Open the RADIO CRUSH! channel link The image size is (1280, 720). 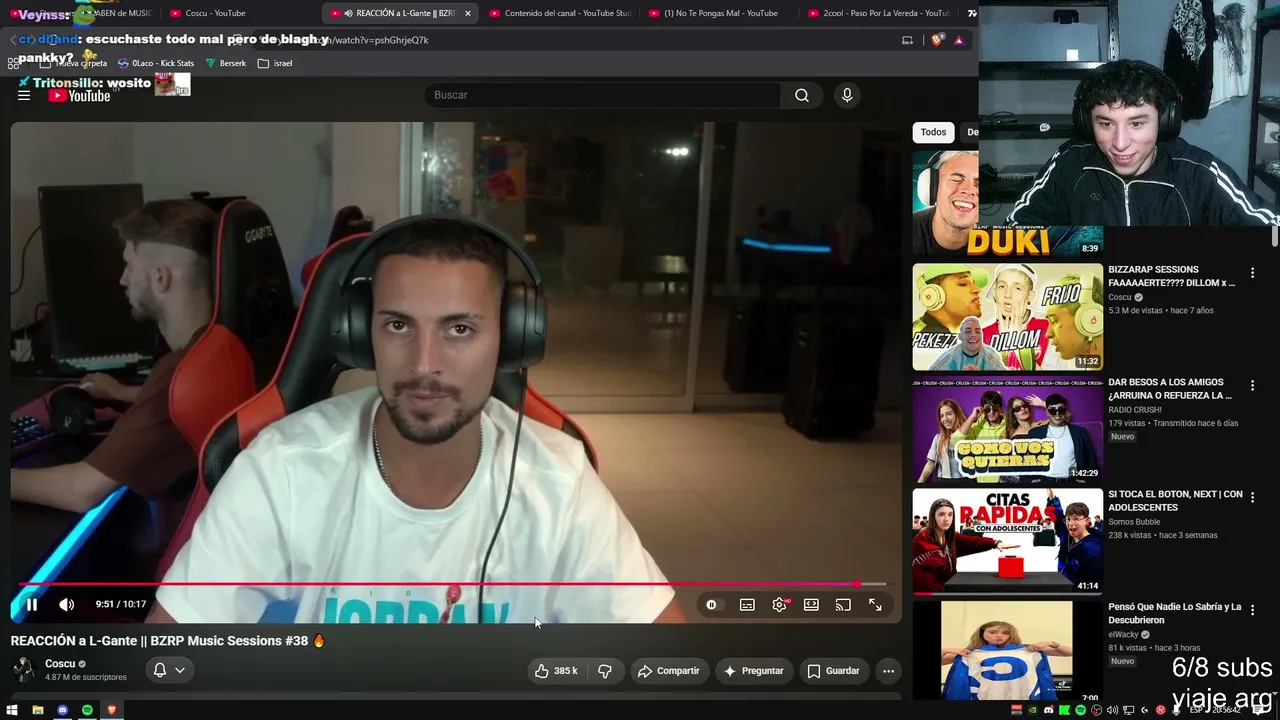[x=1134, y=410]
